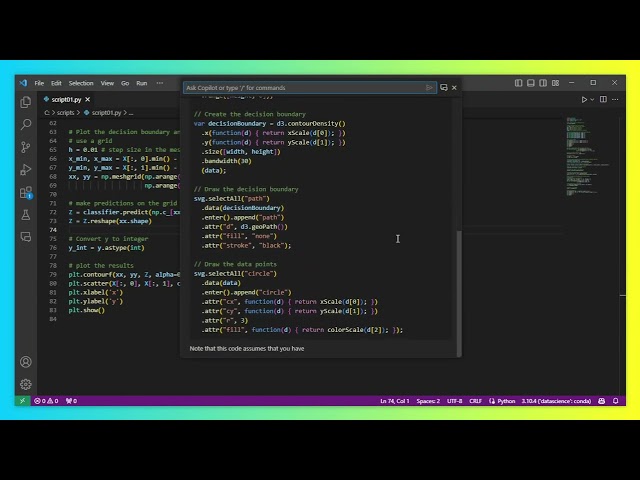Open the Run and Debug view
640x480 pixels.
coord(26,169)
